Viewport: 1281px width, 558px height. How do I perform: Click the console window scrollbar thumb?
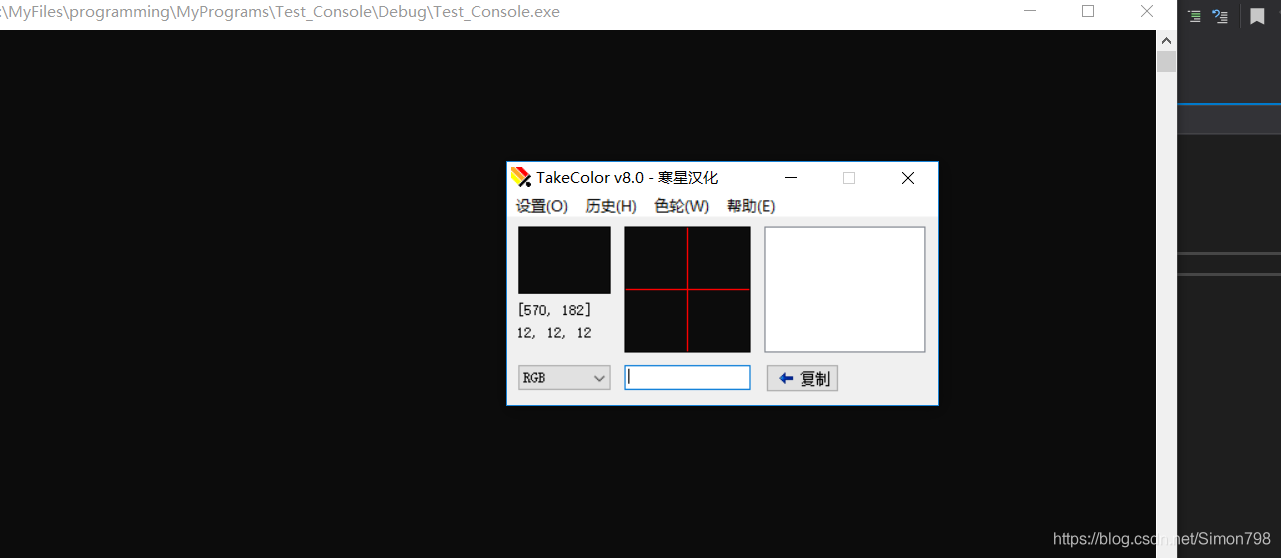pos(1166,62)
